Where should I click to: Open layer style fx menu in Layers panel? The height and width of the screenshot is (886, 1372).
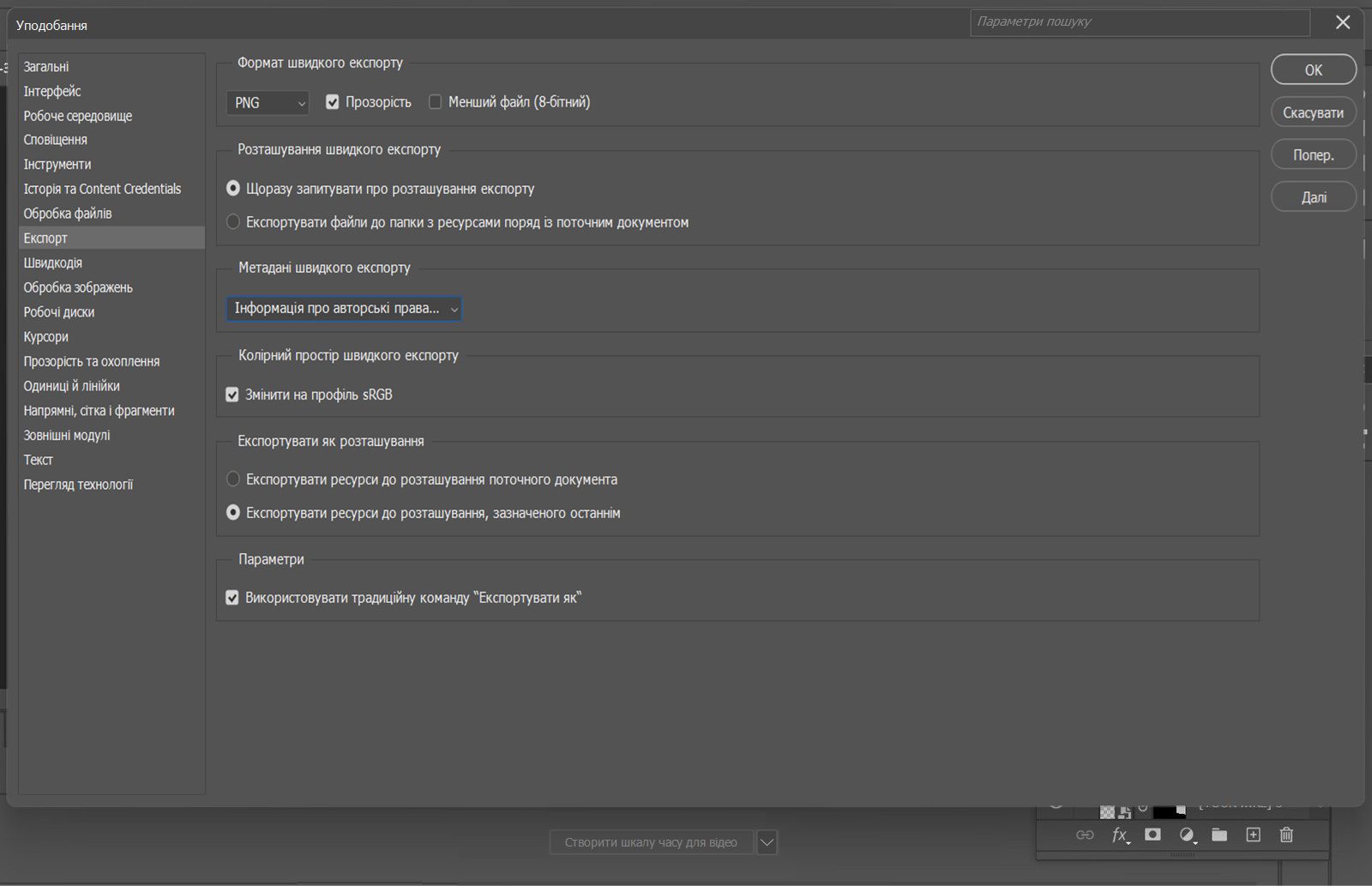(1120, 835)
